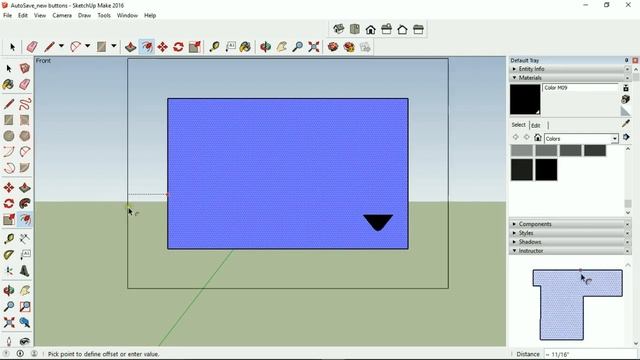This screenshot has height=360, width=640.
Task: Choose the Arc tool in the top toolbar
Action: 76,47
